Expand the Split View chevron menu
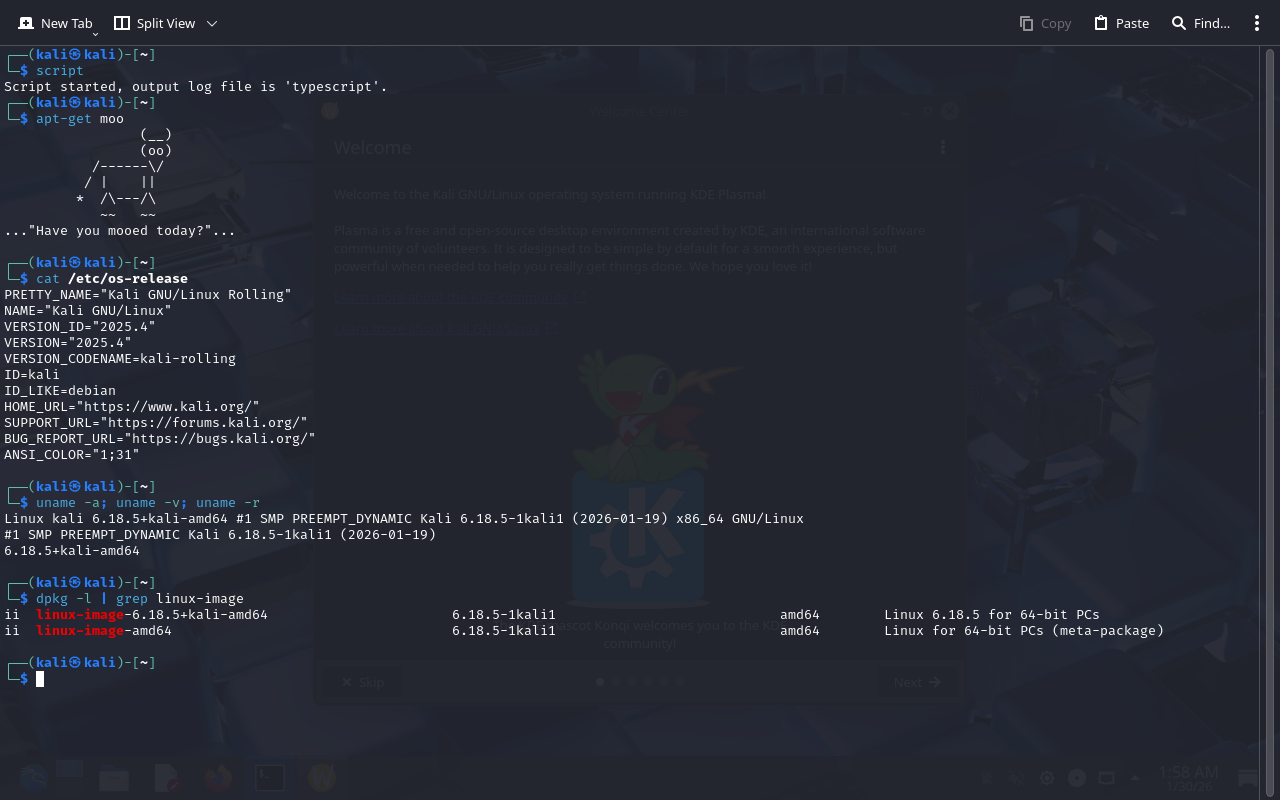Image resolution: width=1280 pixels, height=800 pixels. click(211, 23)
